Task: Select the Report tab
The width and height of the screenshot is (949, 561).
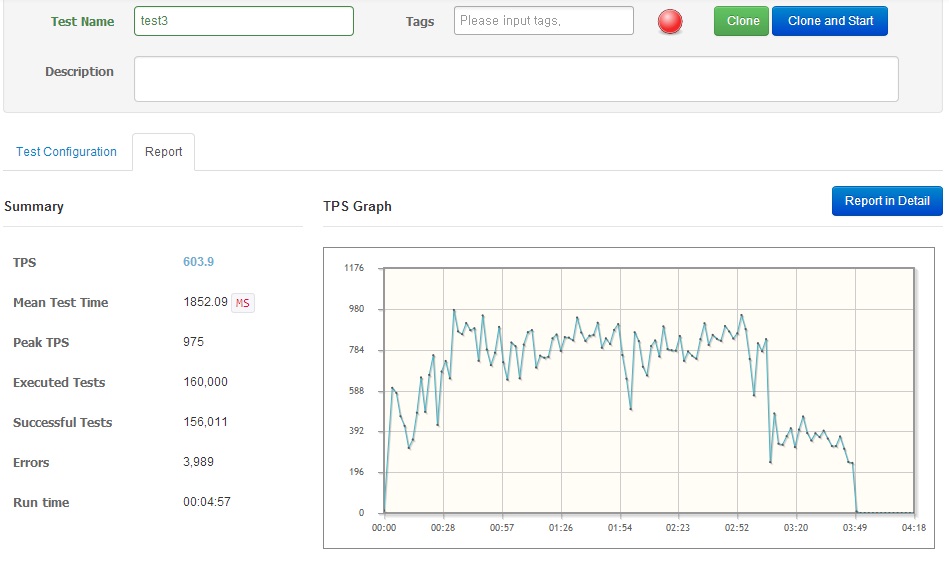Action: [163, 152]
